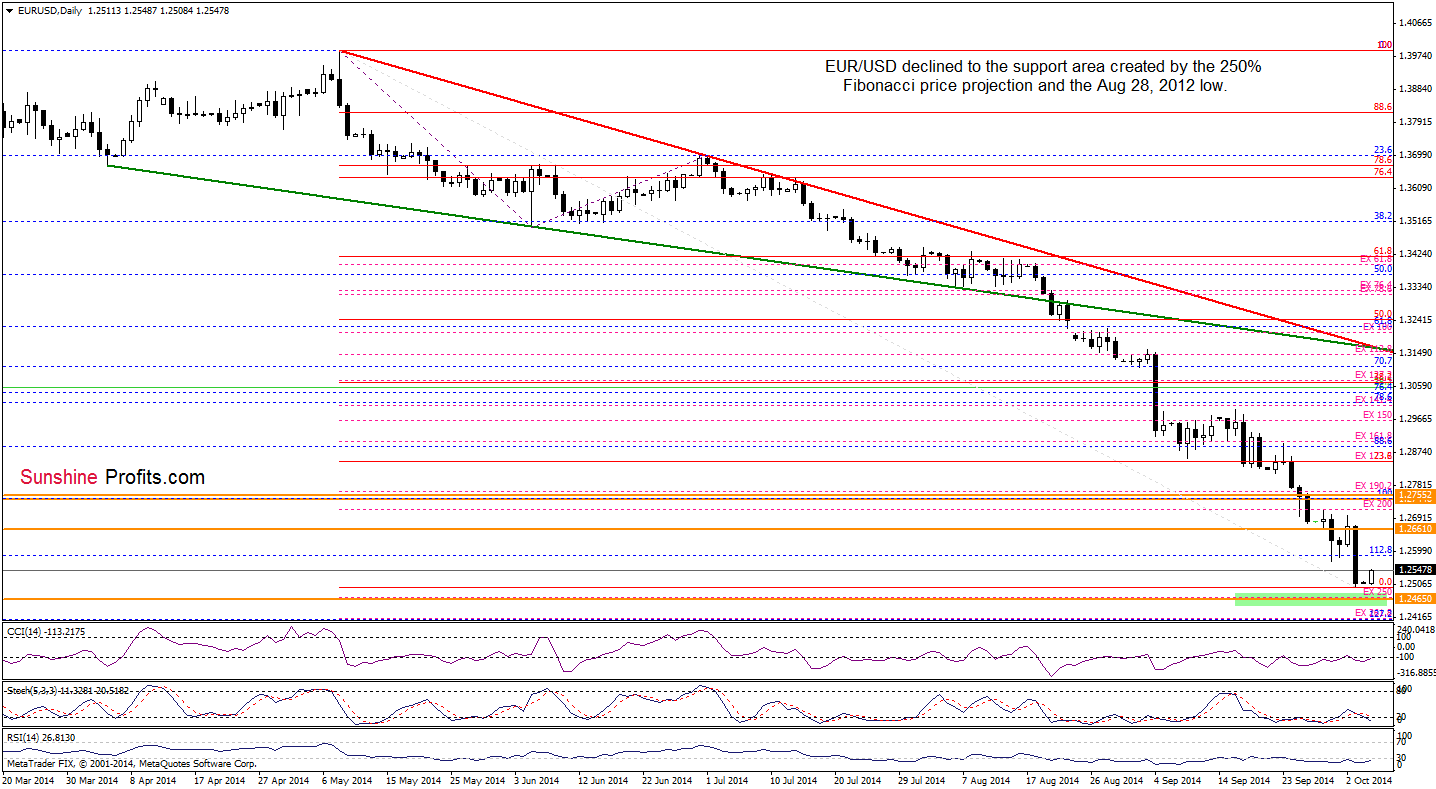1436x789 pixels.
Task: Click the 4 Sep 2014 date label
Action: [x=1177, y=779]
